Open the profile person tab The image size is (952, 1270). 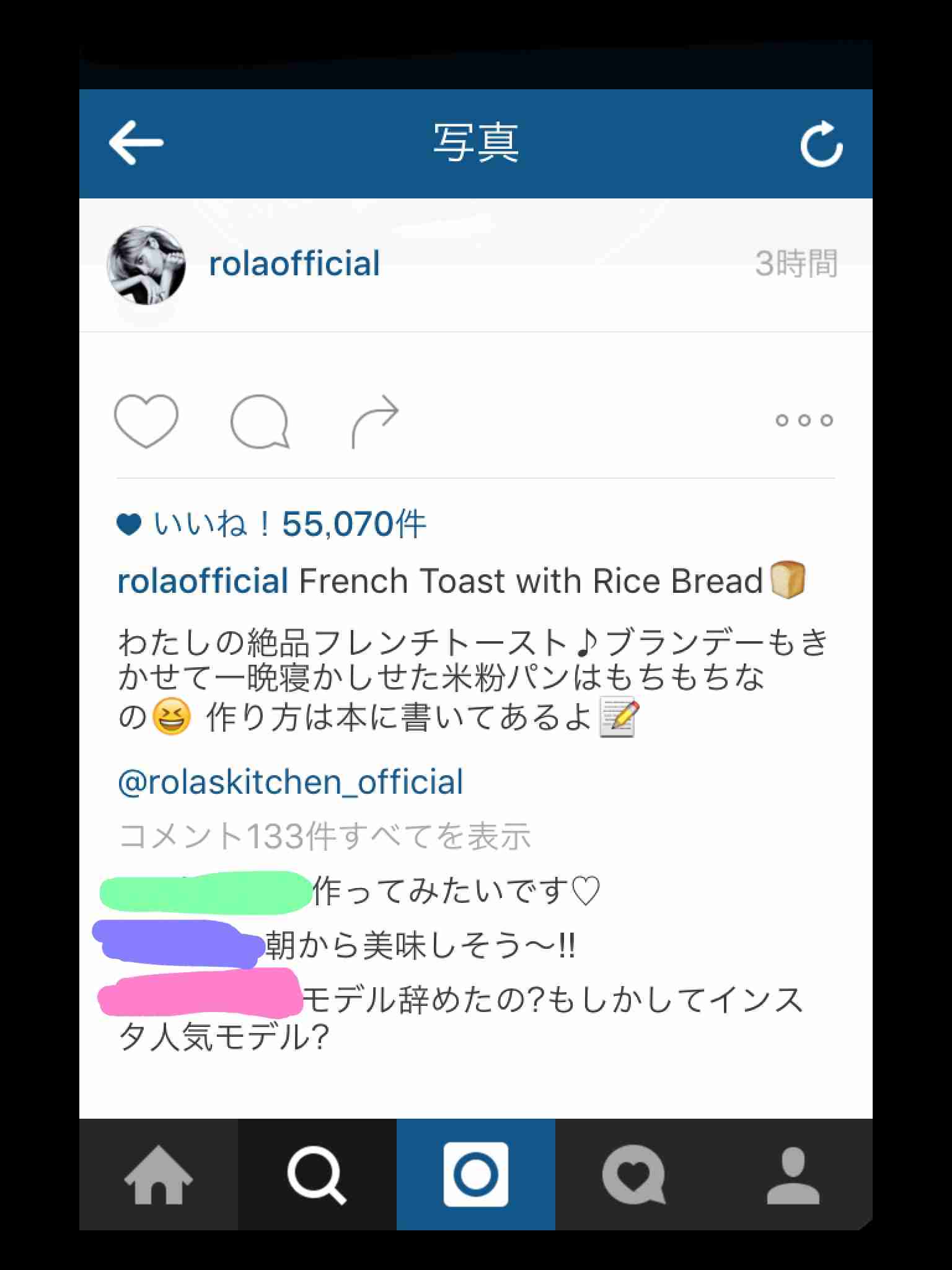pos(793,1175)
